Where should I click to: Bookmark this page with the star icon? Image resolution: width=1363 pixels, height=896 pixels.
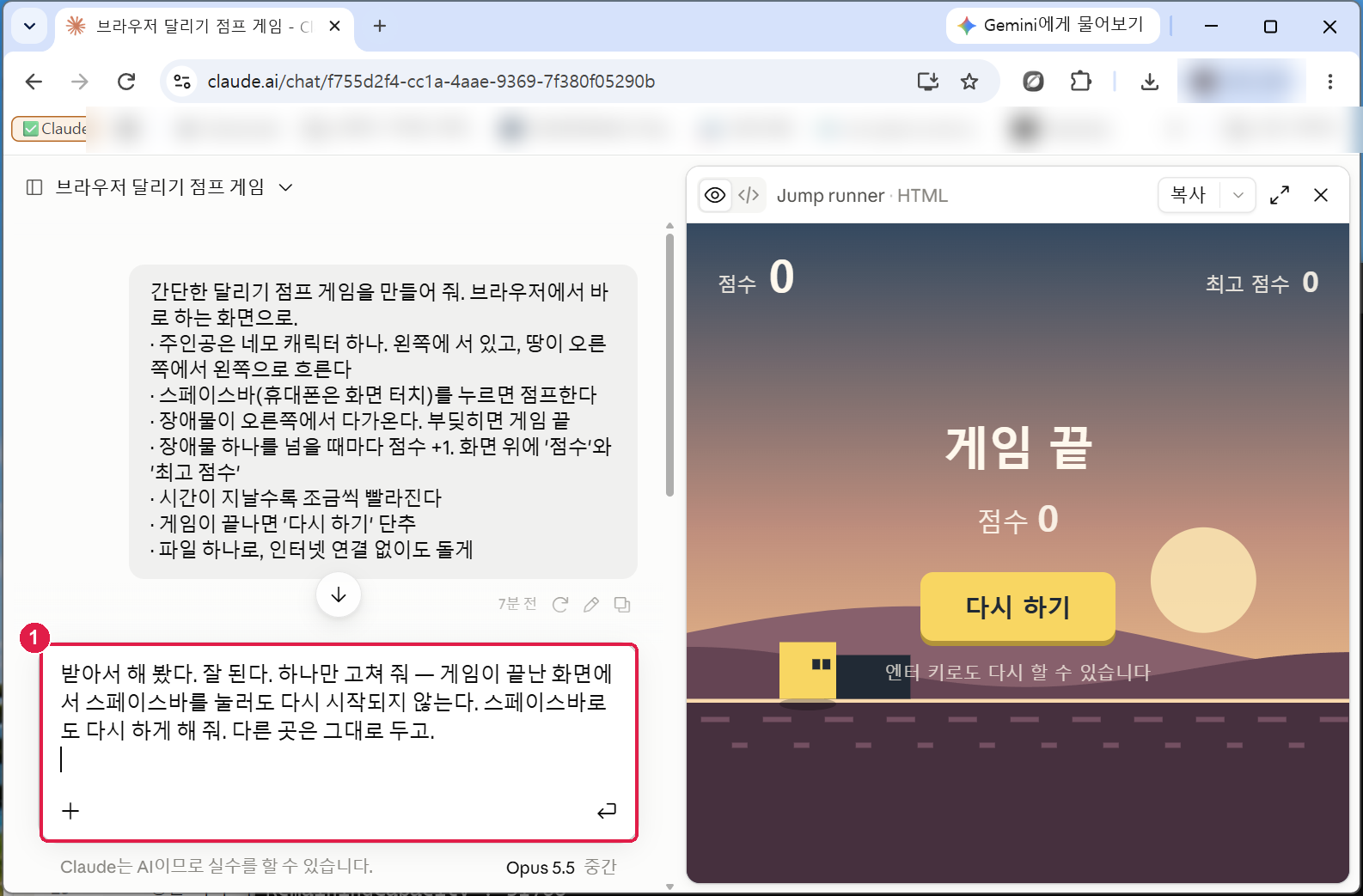pos(969,82)
